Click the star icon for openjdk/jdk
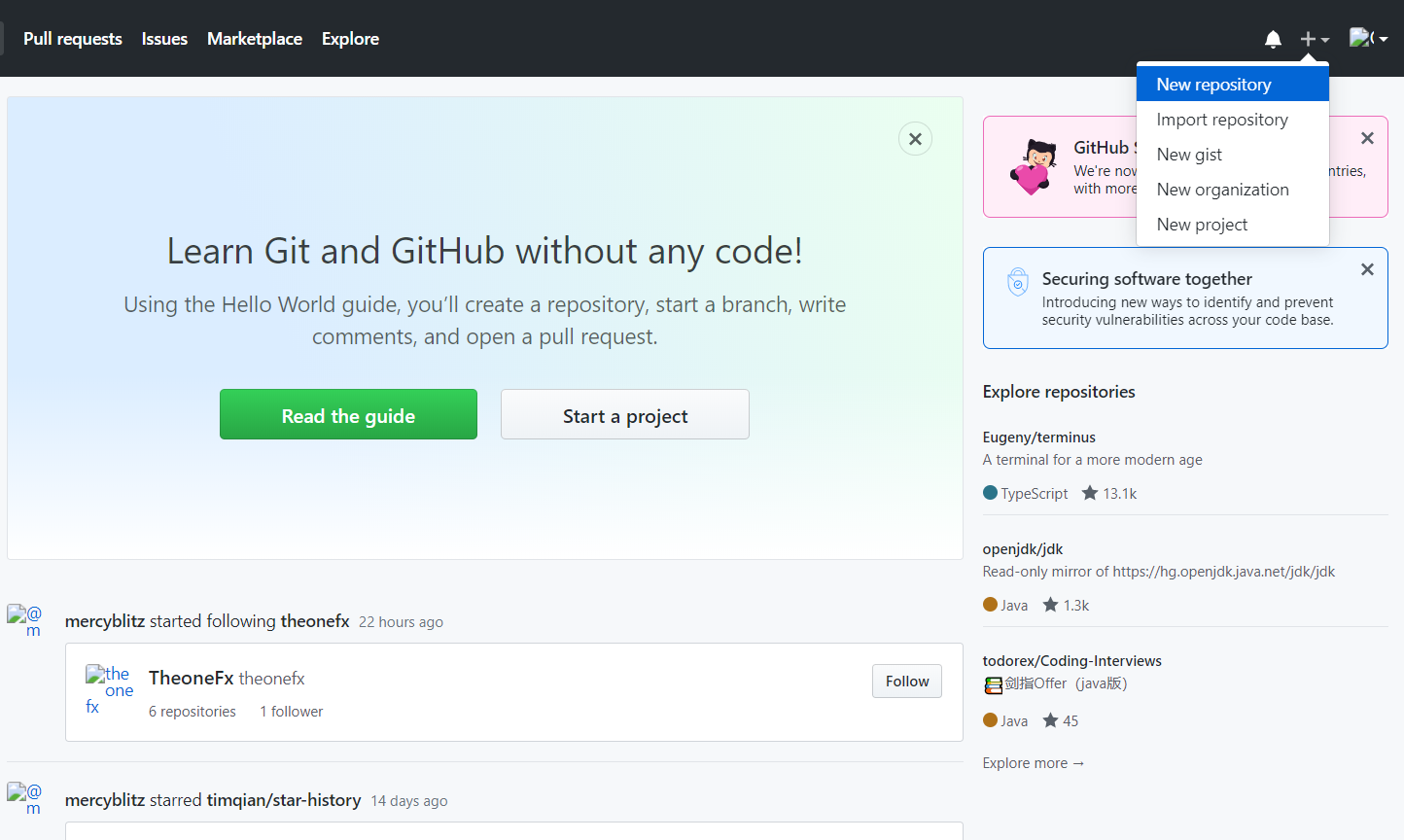The image size is (1404, 840). click(x=1050, y=605)
